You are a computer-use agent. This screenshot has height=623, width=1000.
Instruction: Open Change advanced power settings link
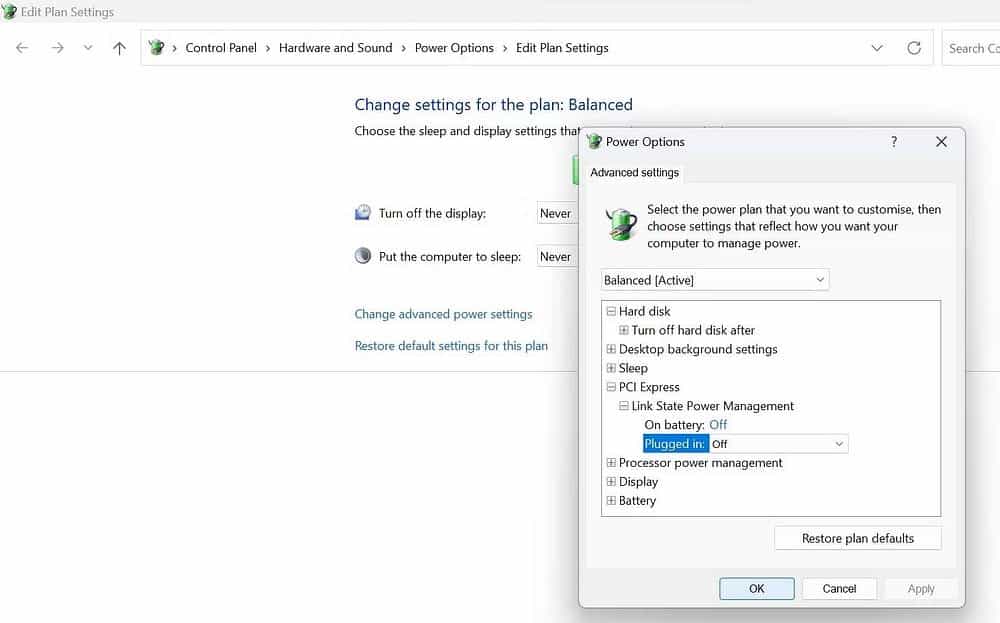pos(443,313)
